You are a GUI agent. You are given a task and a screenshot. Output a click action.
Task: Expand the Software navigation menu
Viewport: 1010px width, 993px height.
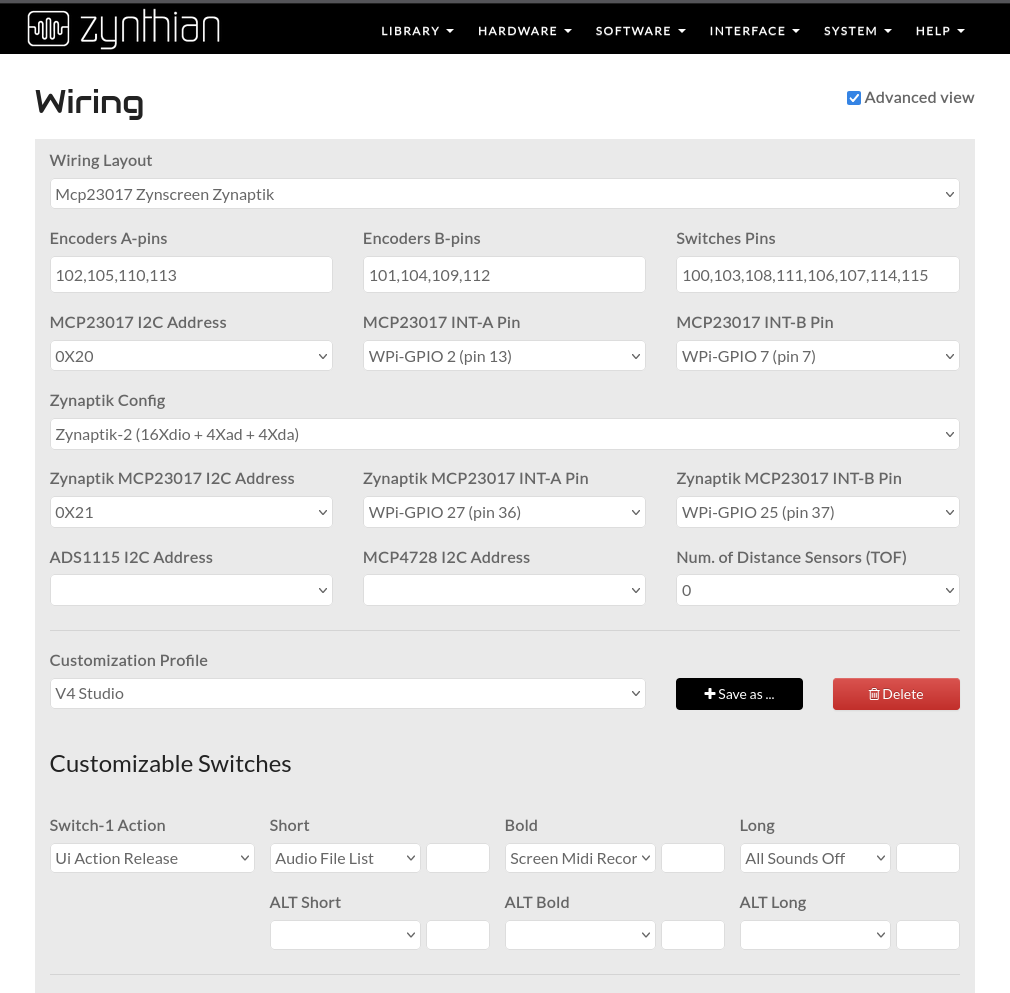pyautogui.click(x=640, y=31)
